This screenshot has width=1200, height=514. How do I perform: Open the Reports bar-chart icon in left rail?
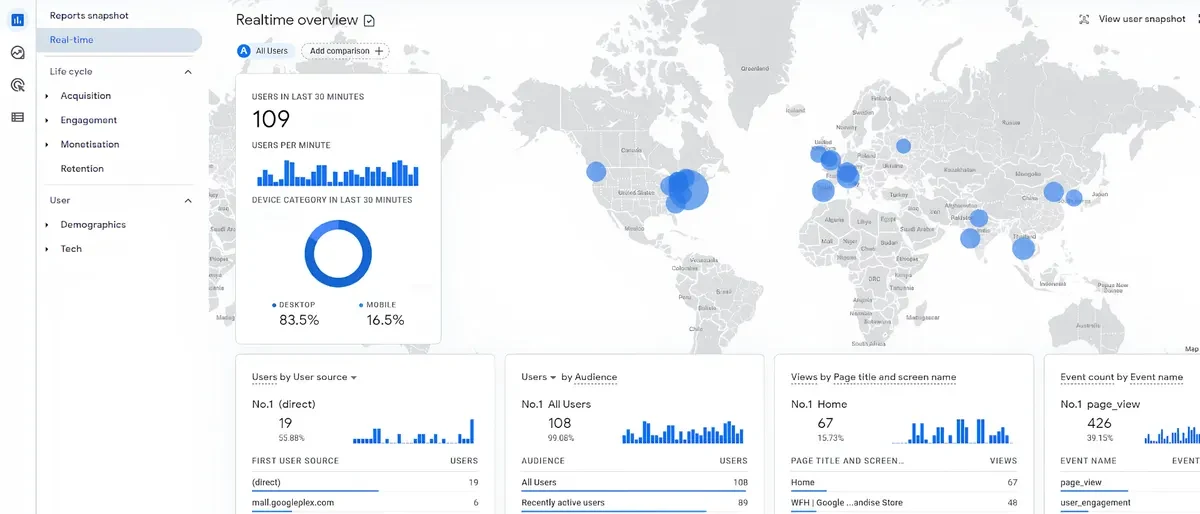[x=18, y=20]
